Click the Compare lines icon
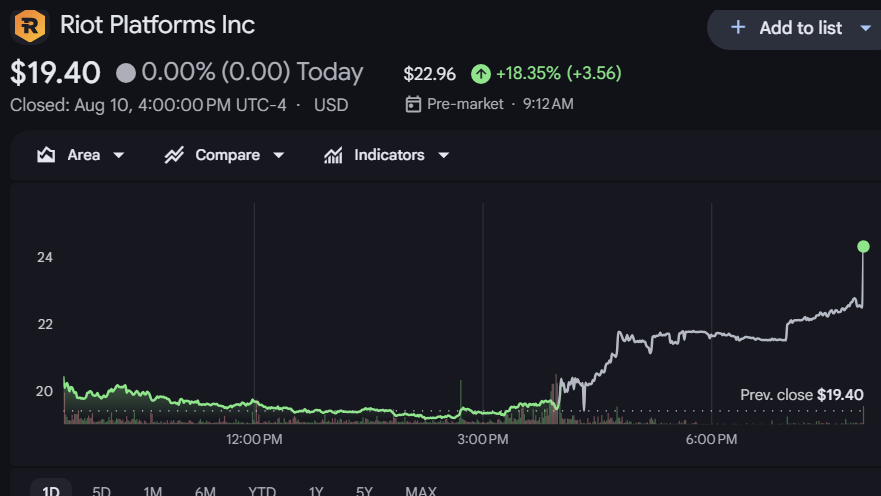 [x=174, y=155]
